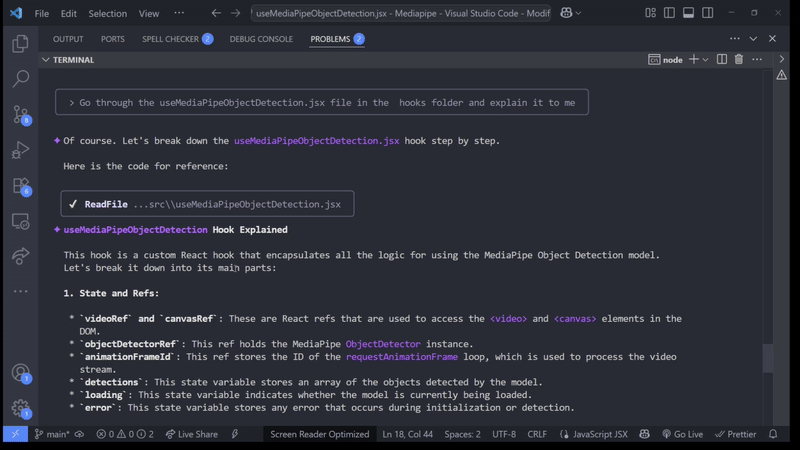Open the Copilot chat icon in title bar

point(566,13)
